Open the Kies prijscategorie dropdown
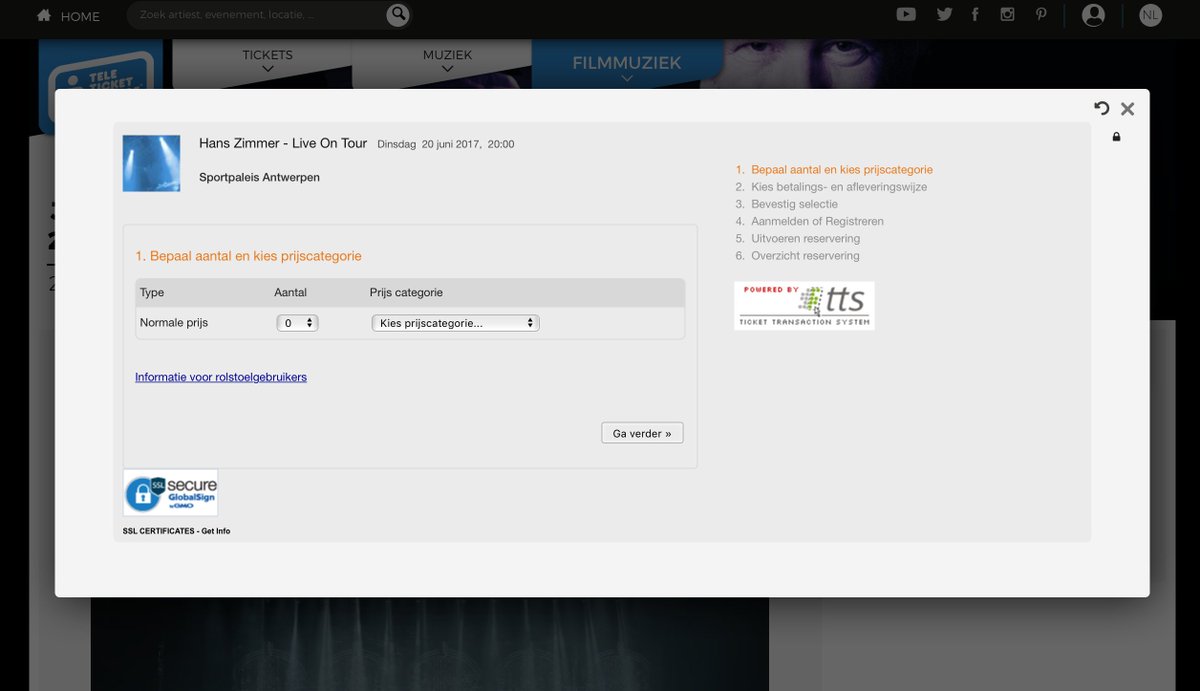The width and height of the screenshot is (1200, 691). click(455, 323)
